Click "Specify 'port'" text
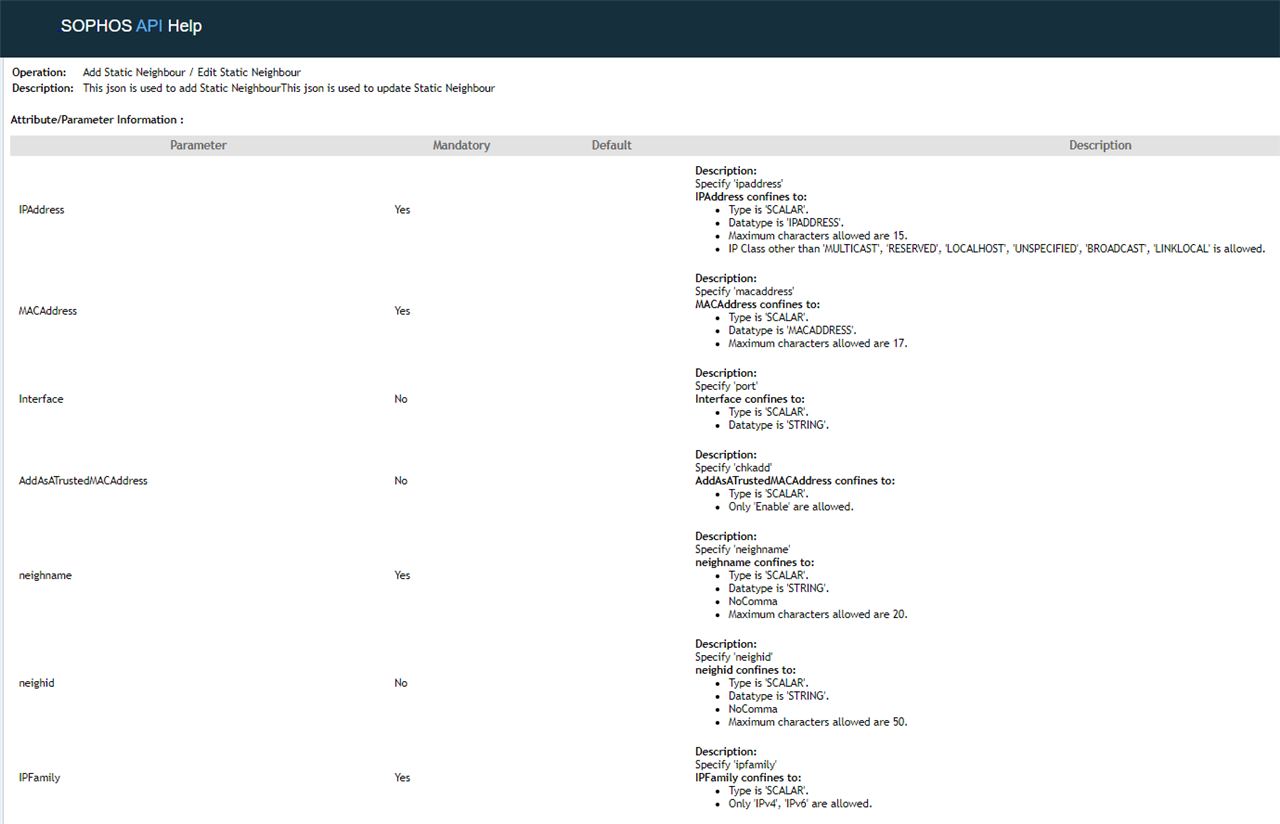The width and height of the screenshot is (1280, 824). (727, 386)
